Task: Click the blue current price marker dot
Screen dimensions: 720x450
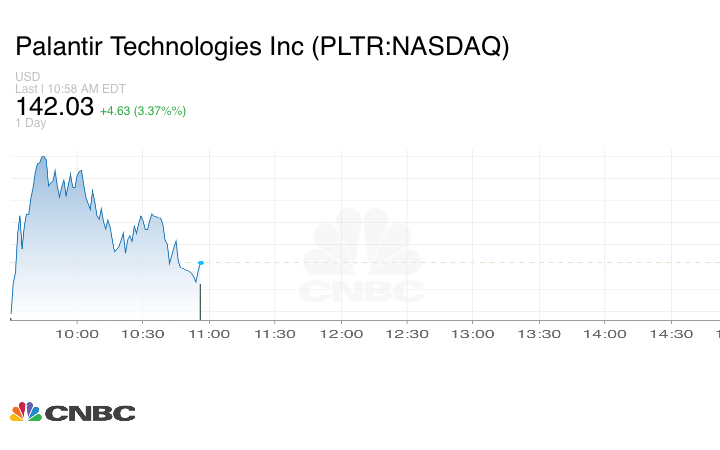Action: click(x=201, y=263)
